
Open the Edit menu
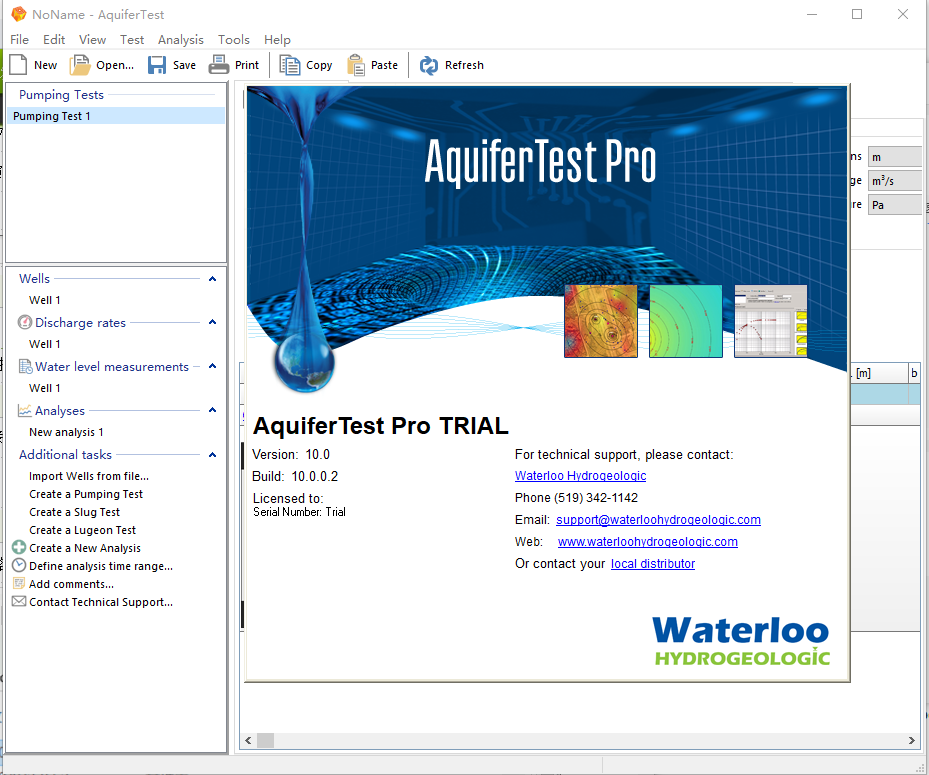pyautogui.click(x=54, y=40)
